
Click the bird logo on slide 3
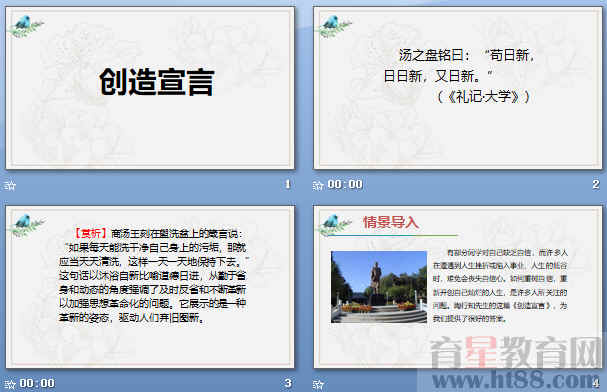27,225
